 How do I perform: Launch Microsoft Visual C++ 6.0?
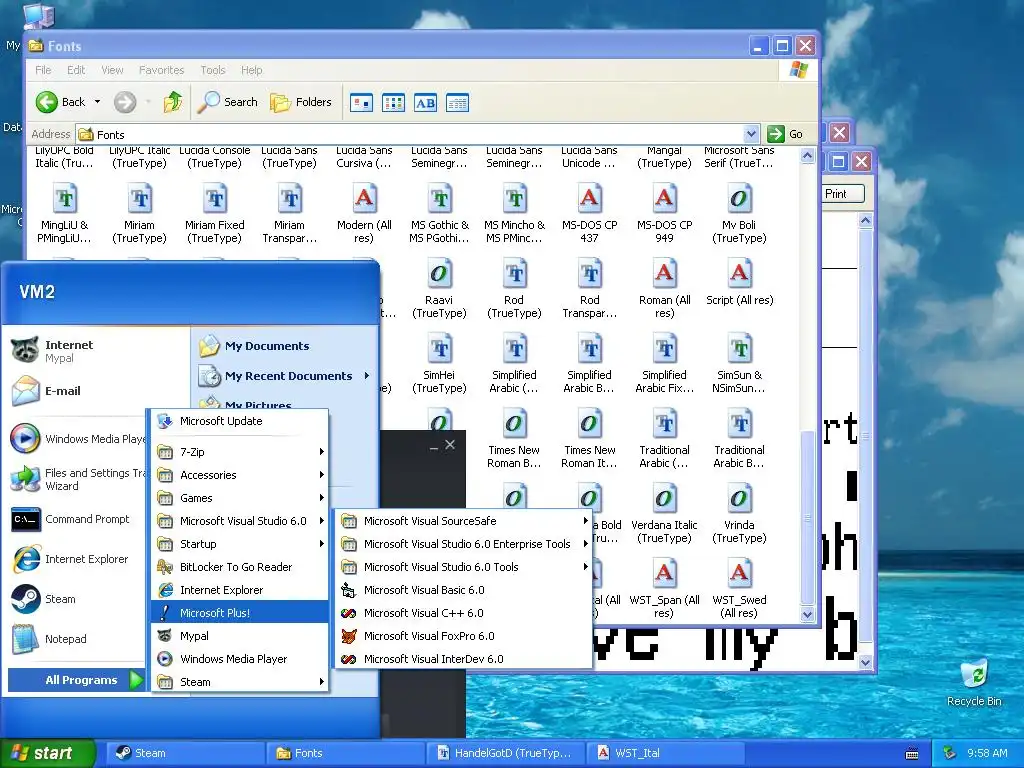464,613
